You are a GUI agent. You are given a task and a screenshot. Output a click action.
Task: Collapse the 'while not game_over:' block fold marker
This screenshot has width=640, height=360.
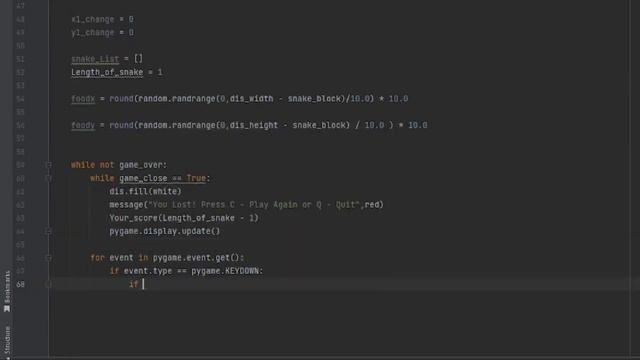point(48,165)
